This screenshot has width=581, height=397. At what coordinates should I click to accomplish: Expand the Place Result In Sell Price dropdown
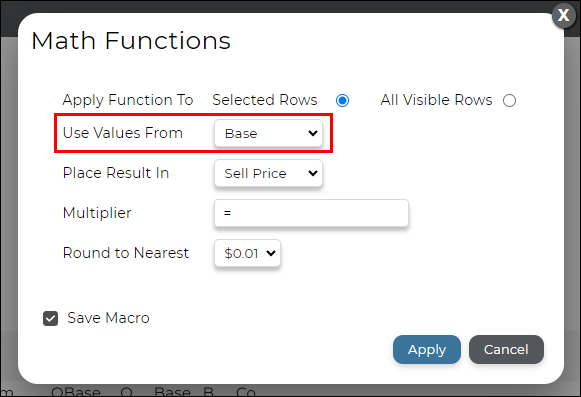coord(268,173)
